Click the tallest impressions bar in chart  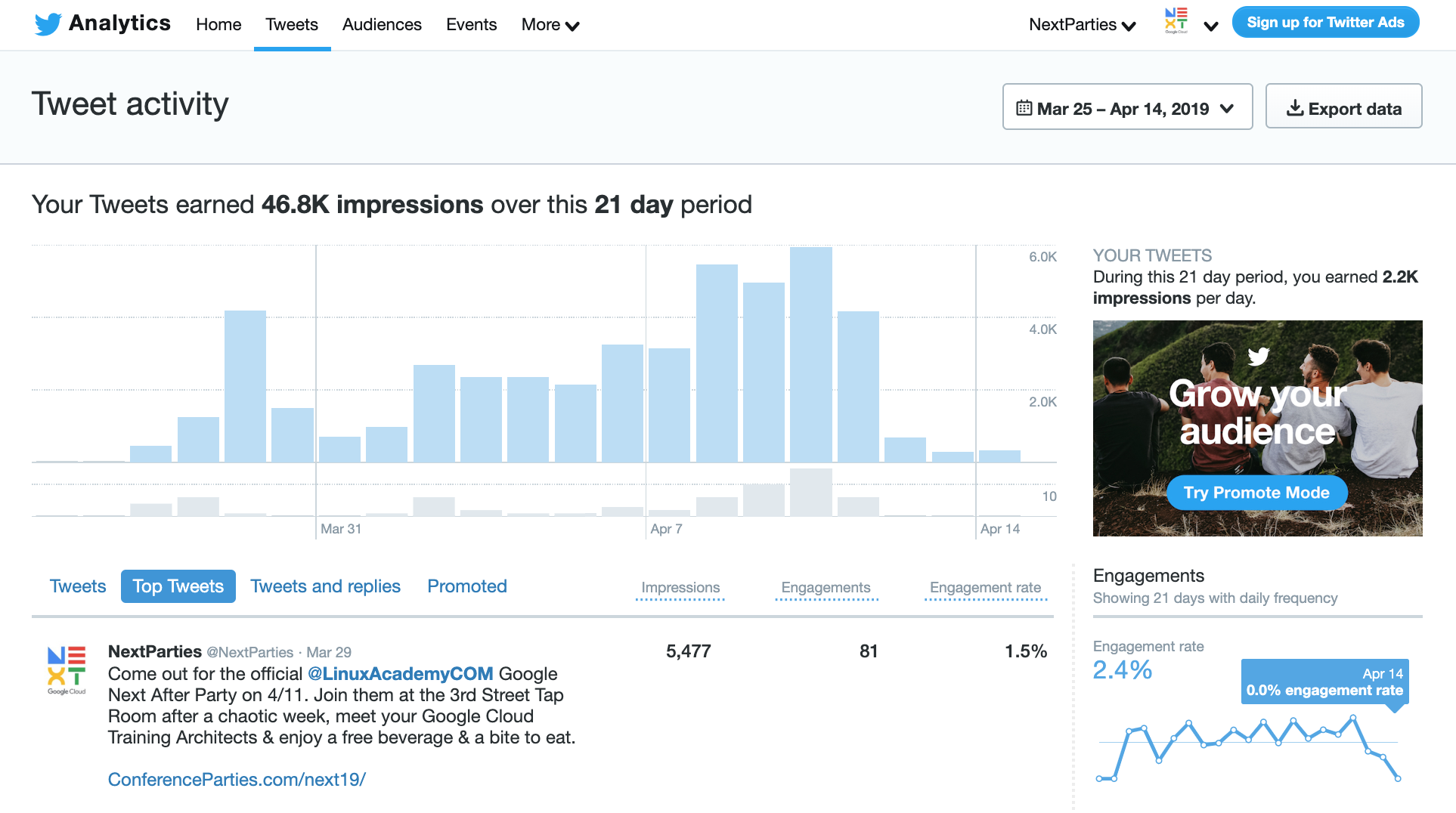coord(810,354)
